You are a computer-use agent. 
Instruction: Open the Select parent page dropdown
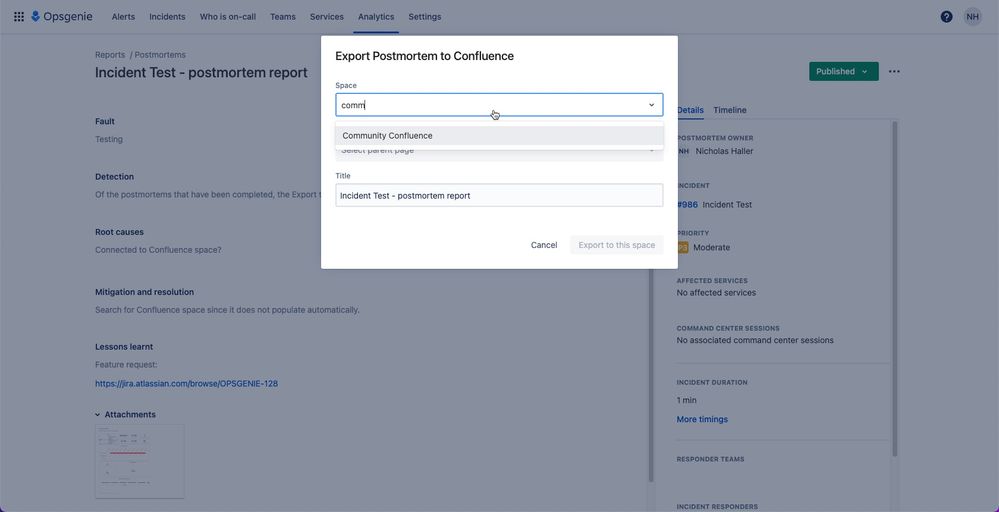pyautogui.click(x=500, y=150)
